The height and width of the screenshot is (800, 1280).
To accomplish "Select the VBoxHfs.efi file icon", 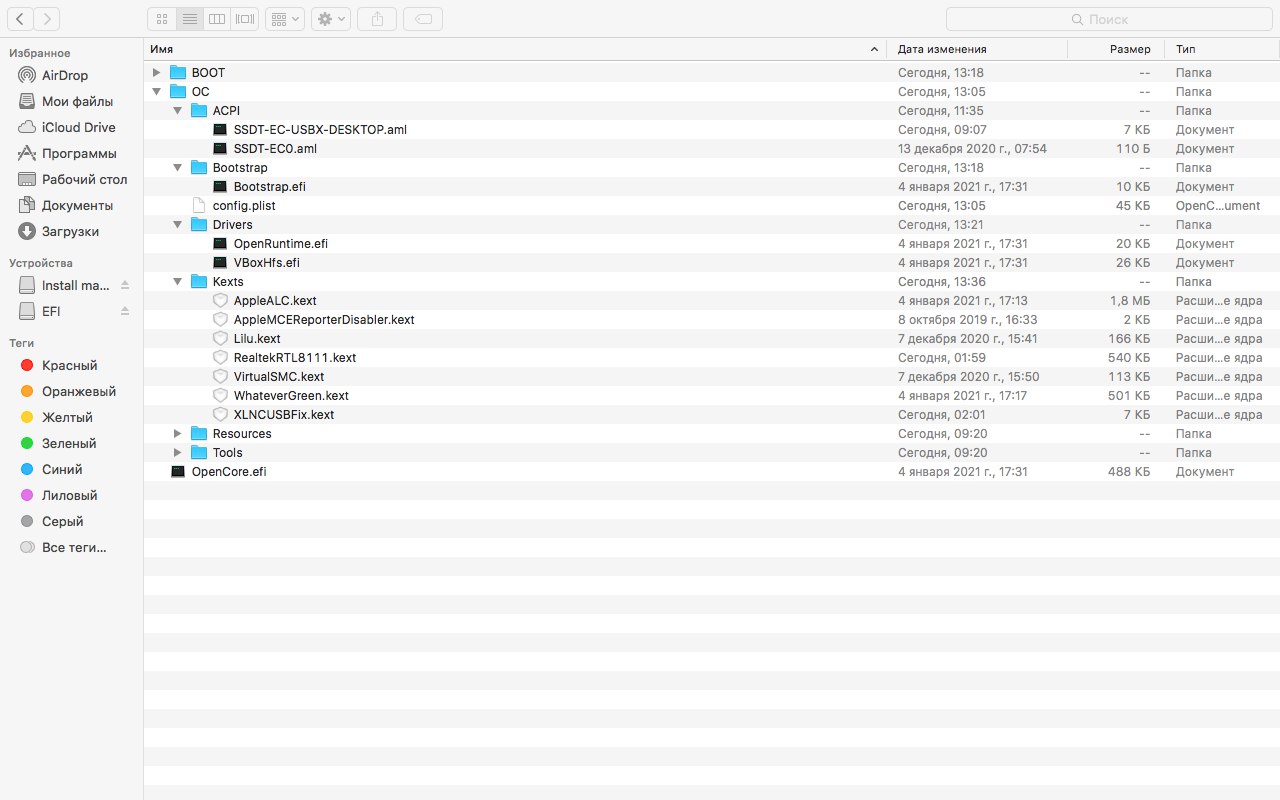I will (x=220, y=262).
